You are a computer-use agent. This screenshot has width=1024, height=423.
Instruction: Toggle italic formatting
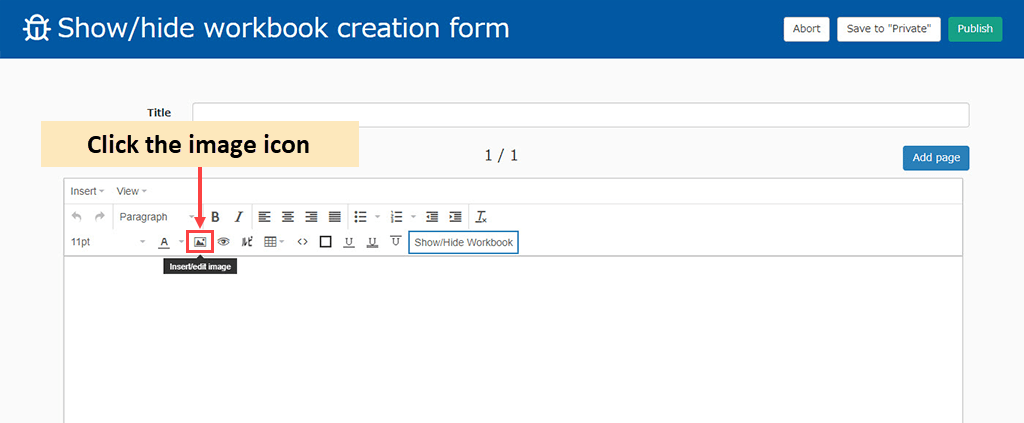238,217
